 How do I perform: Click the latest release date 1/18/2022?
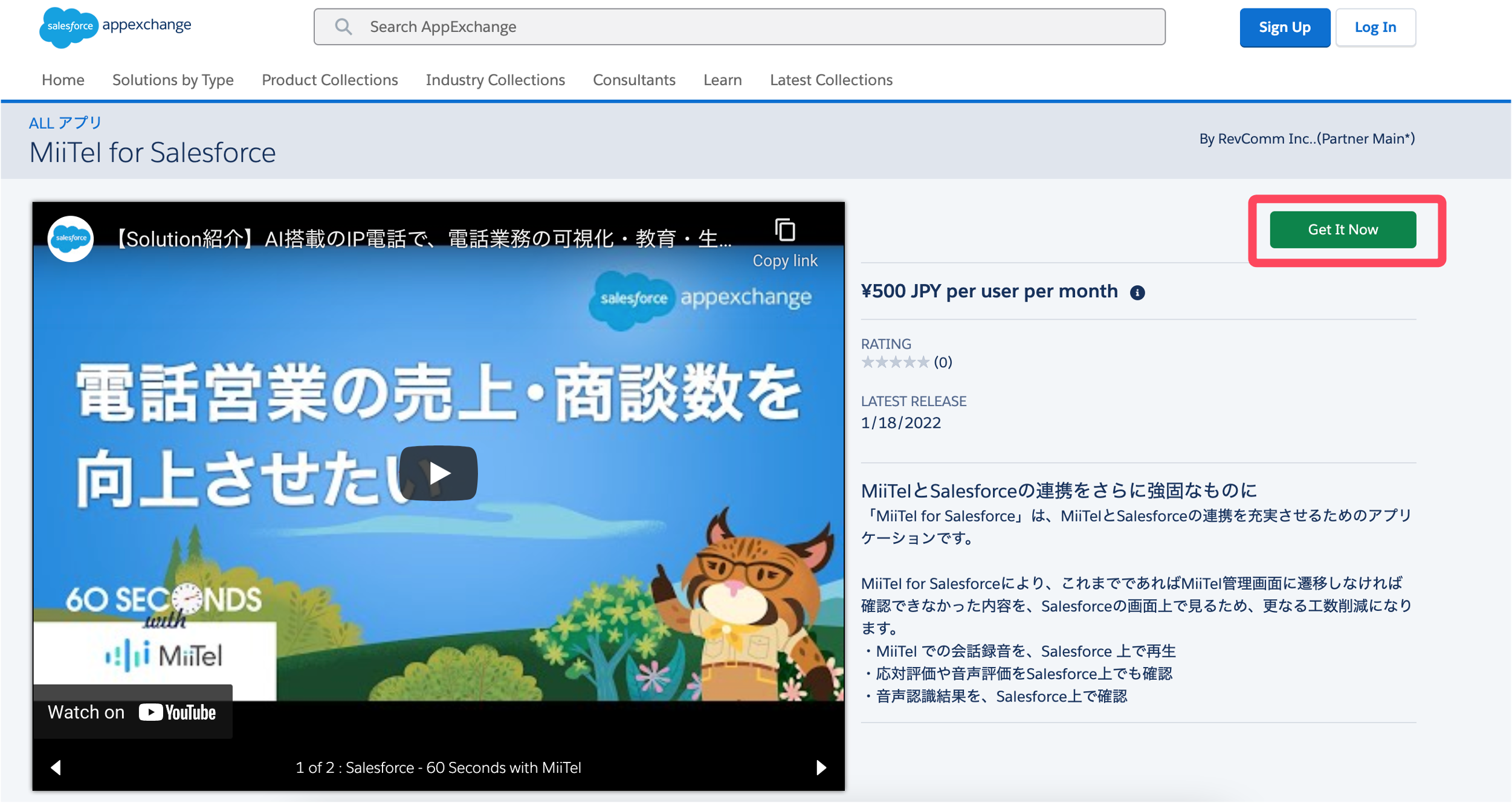pyautogui.click(x=900, y=423)
